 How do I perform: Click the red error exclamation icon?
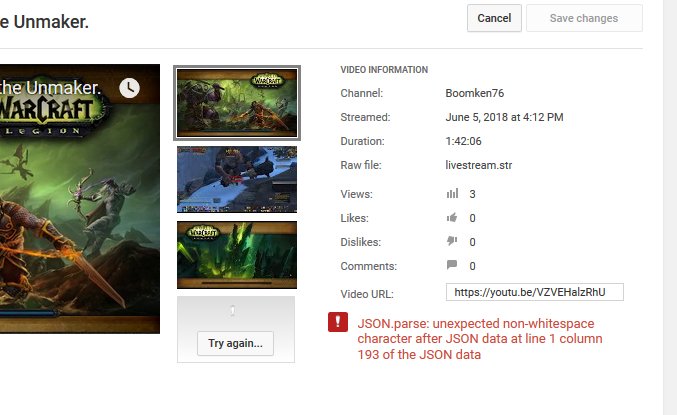coord(338,322)
